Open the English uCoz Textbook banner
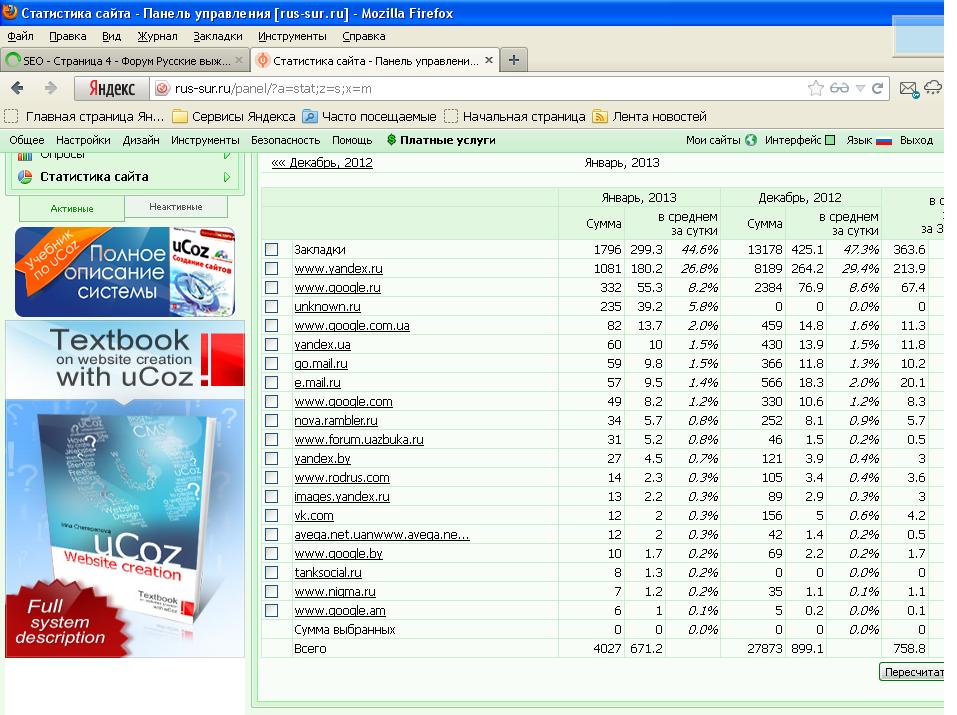957x715 pixels. click(125, 489)
